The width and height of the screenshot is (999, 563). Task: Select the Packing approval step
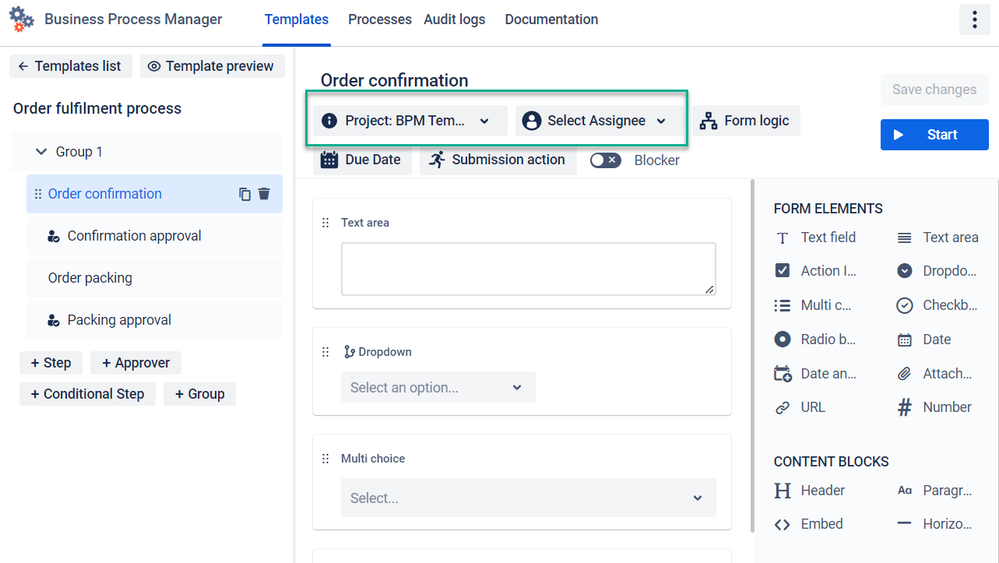(154, 320)
